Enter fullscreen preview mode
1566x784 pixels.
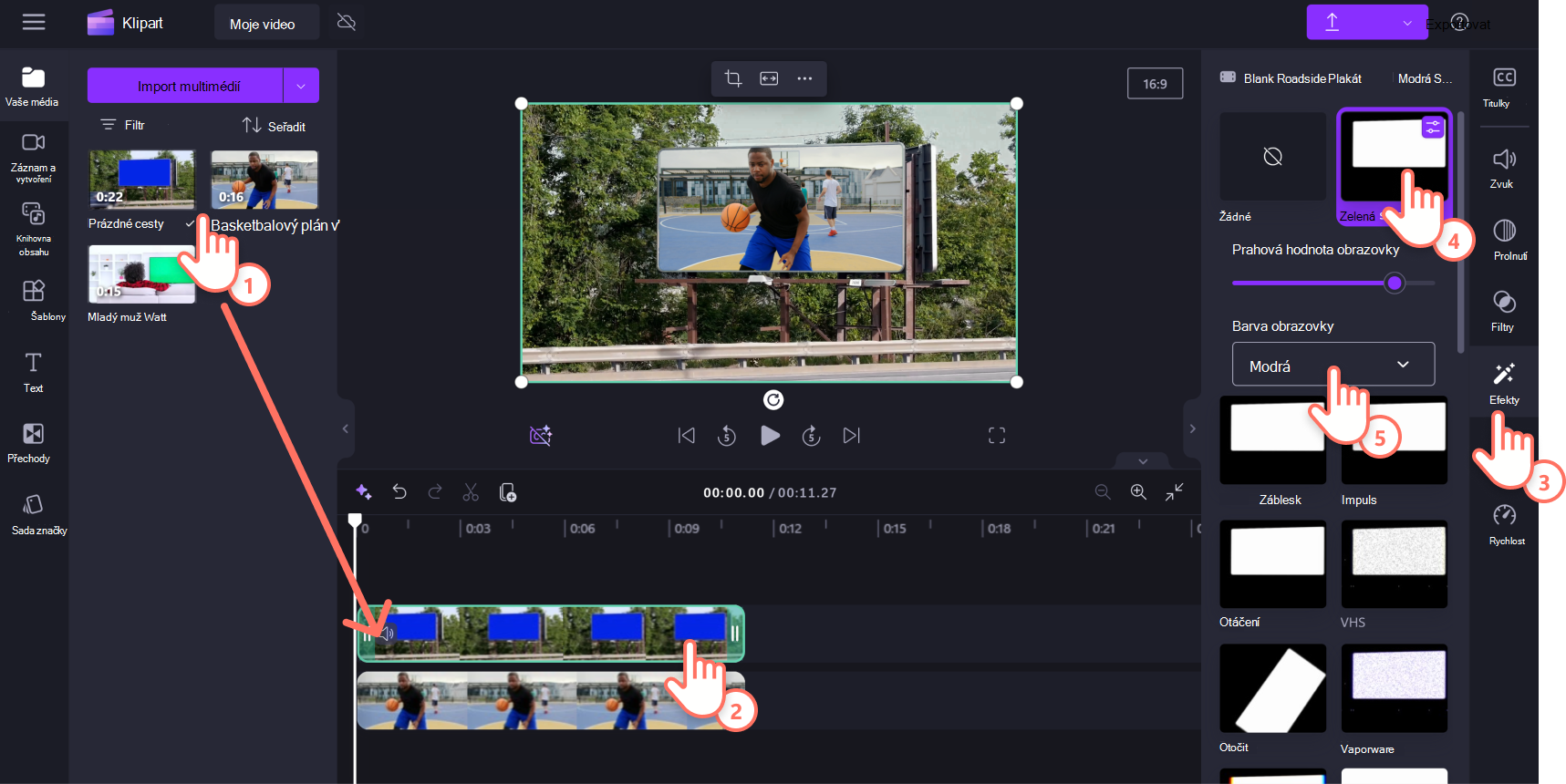pyautogui.click(x=997, y=436)
